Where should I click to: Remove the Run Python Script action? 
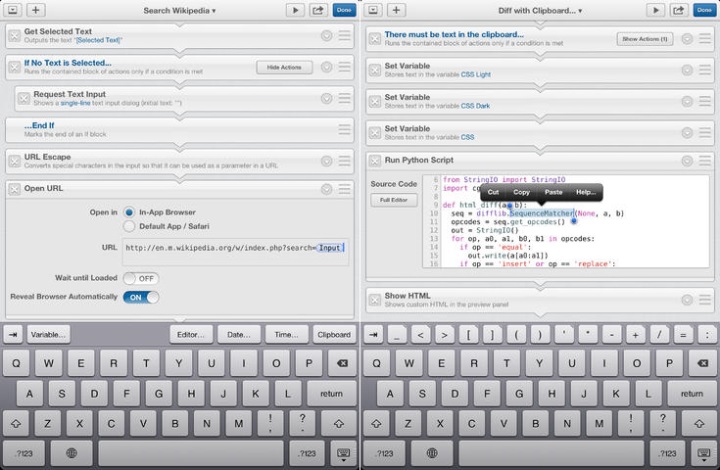pos(375,160)
